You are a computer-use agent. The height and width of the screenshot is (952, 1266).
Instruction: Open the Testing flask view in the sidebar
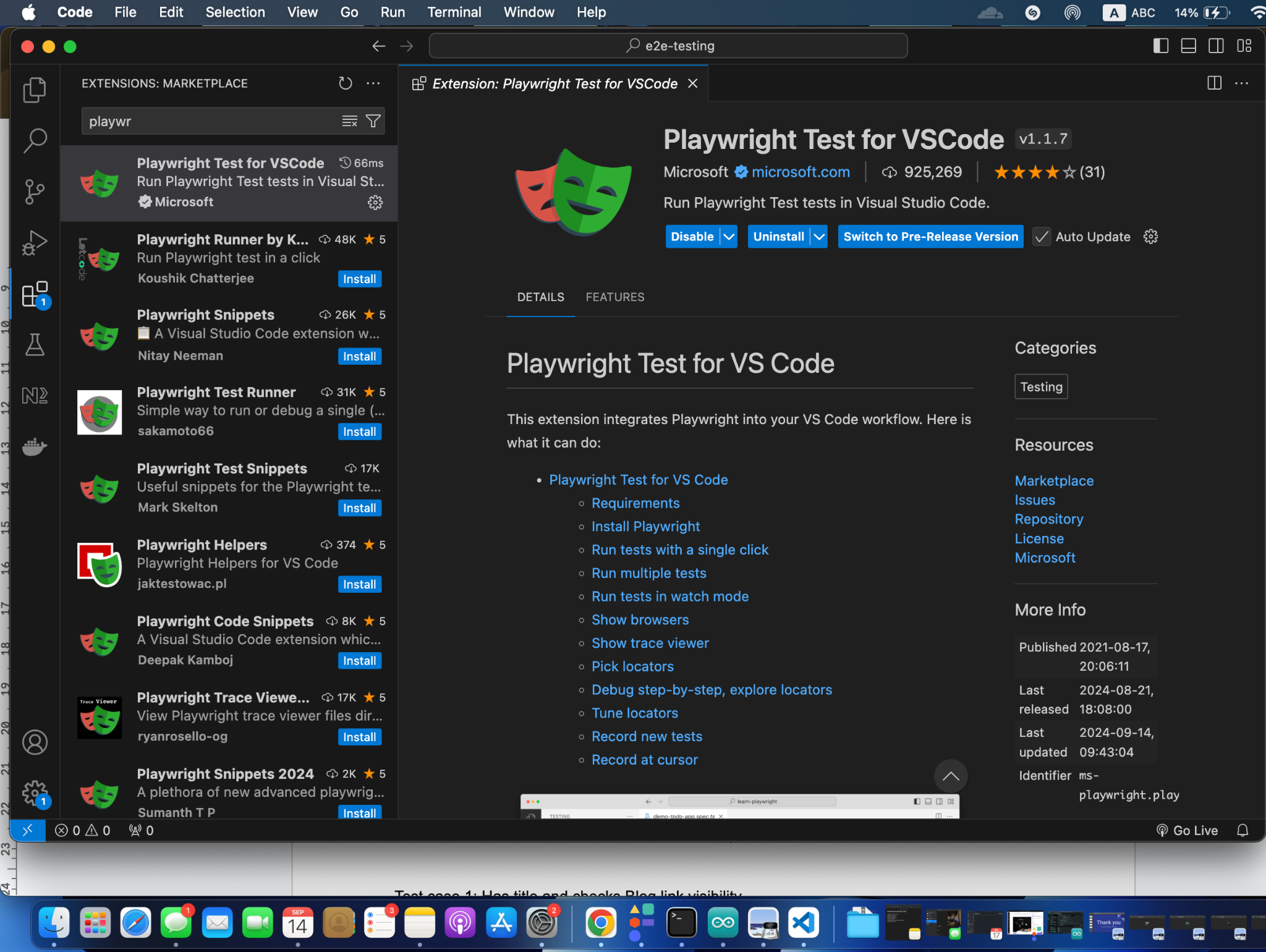[35, 344]
